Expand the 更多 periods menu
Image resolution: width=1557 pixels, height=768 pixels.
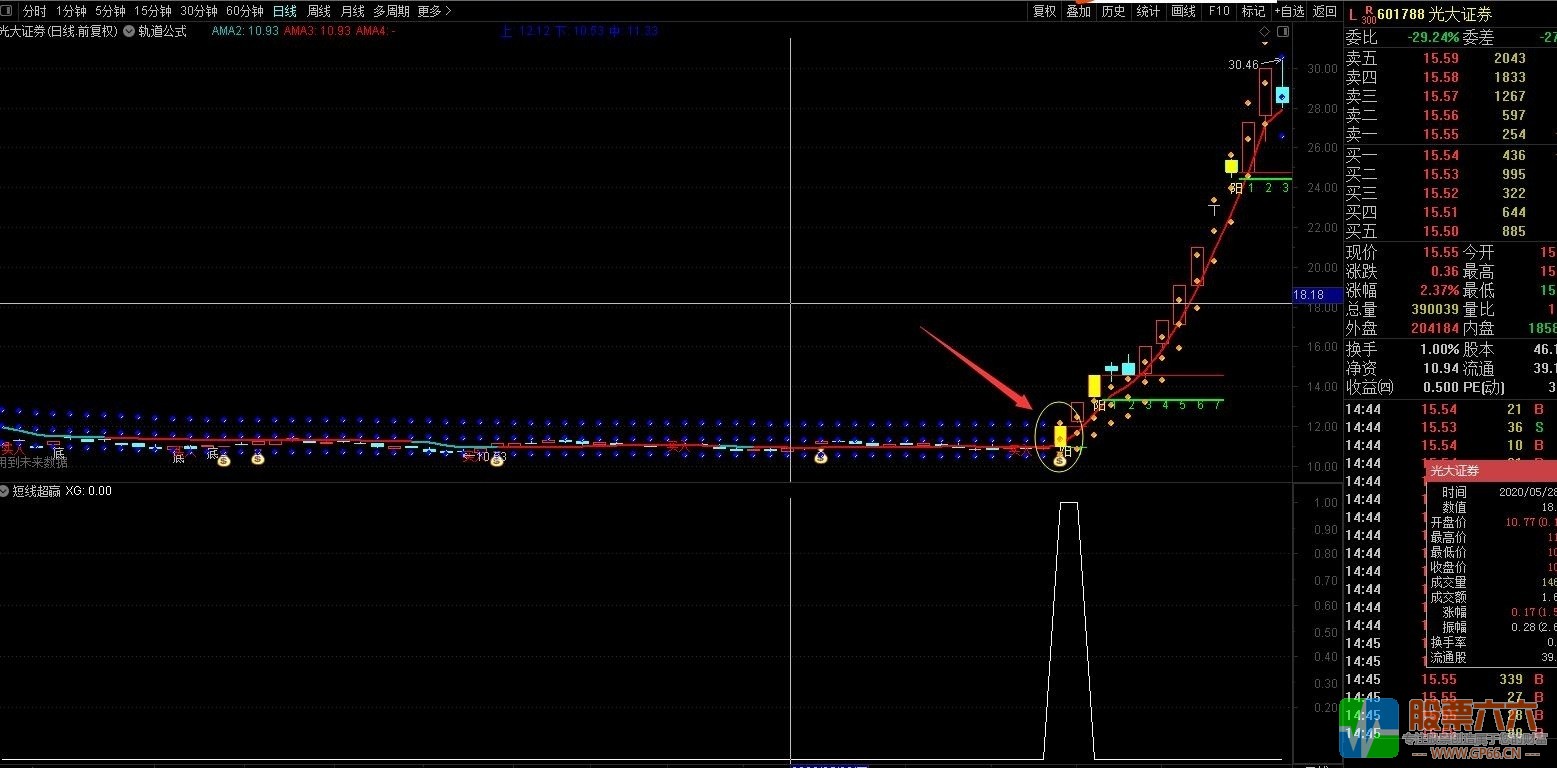[x=434, y=11]
